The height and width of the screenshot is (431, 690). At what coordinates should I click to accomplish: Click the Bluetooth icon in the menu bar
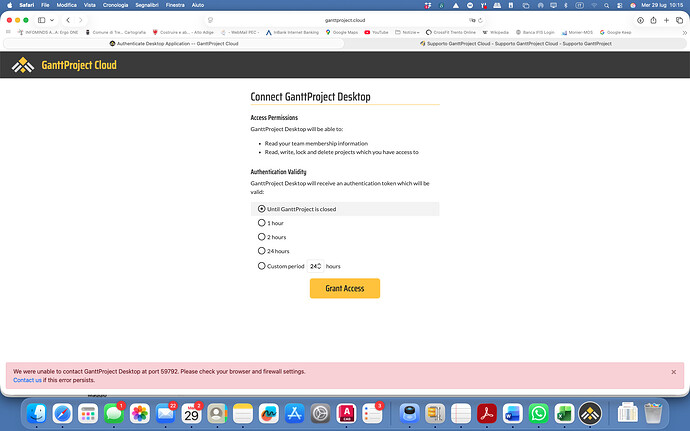coord(566,5)
